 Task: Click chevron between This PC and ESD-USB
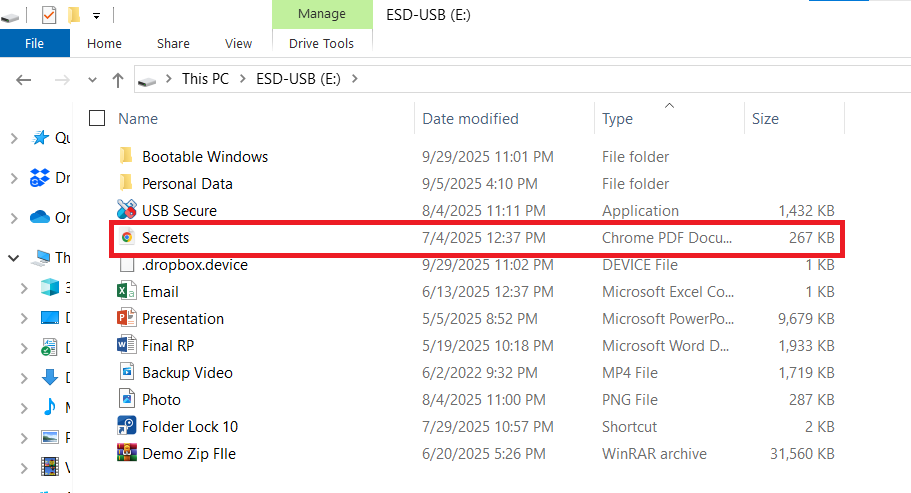pyautogui.click(x=243, y=78)
